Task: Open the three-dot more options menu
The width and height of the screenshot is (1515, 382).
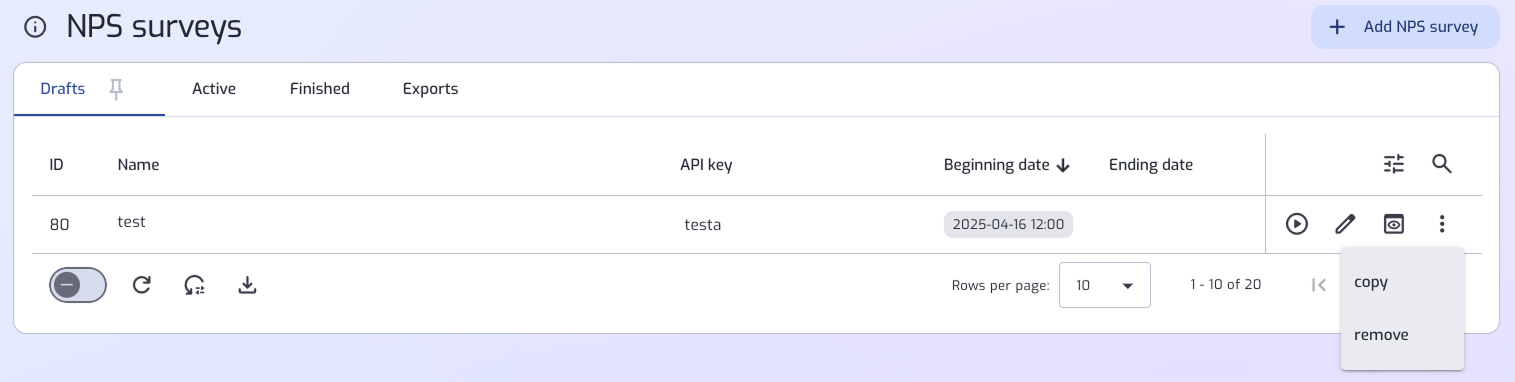Action: (x=1441, y=224)
